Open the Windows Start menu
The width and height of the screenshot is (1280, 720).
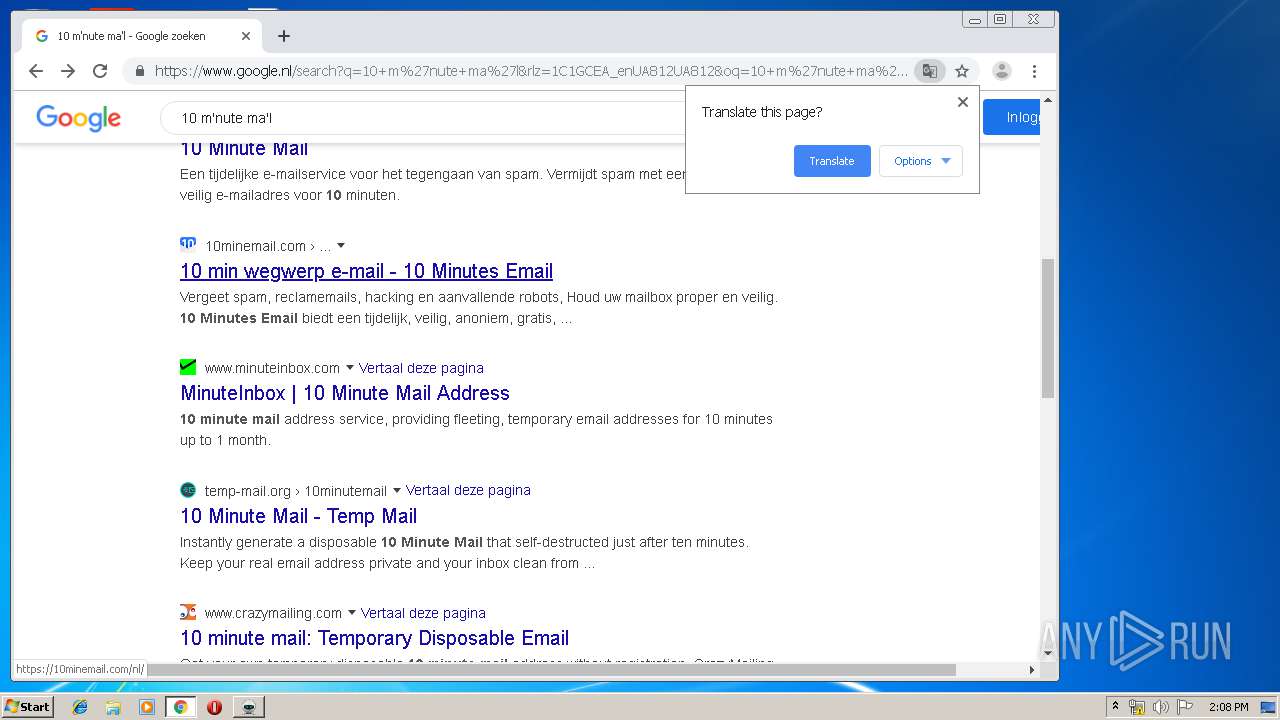click(x=28, y=707)
